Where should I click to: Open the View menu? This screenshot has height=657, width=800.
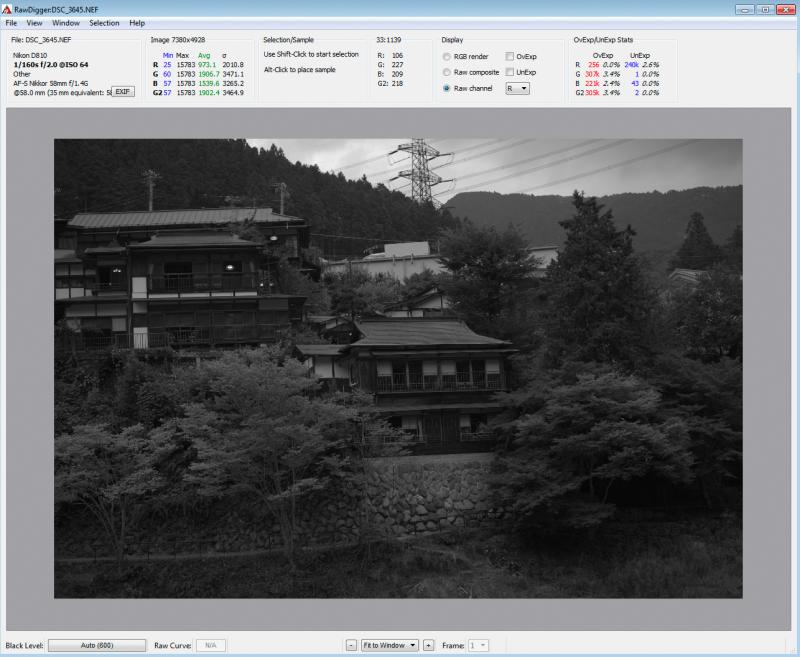coord(34,23)
